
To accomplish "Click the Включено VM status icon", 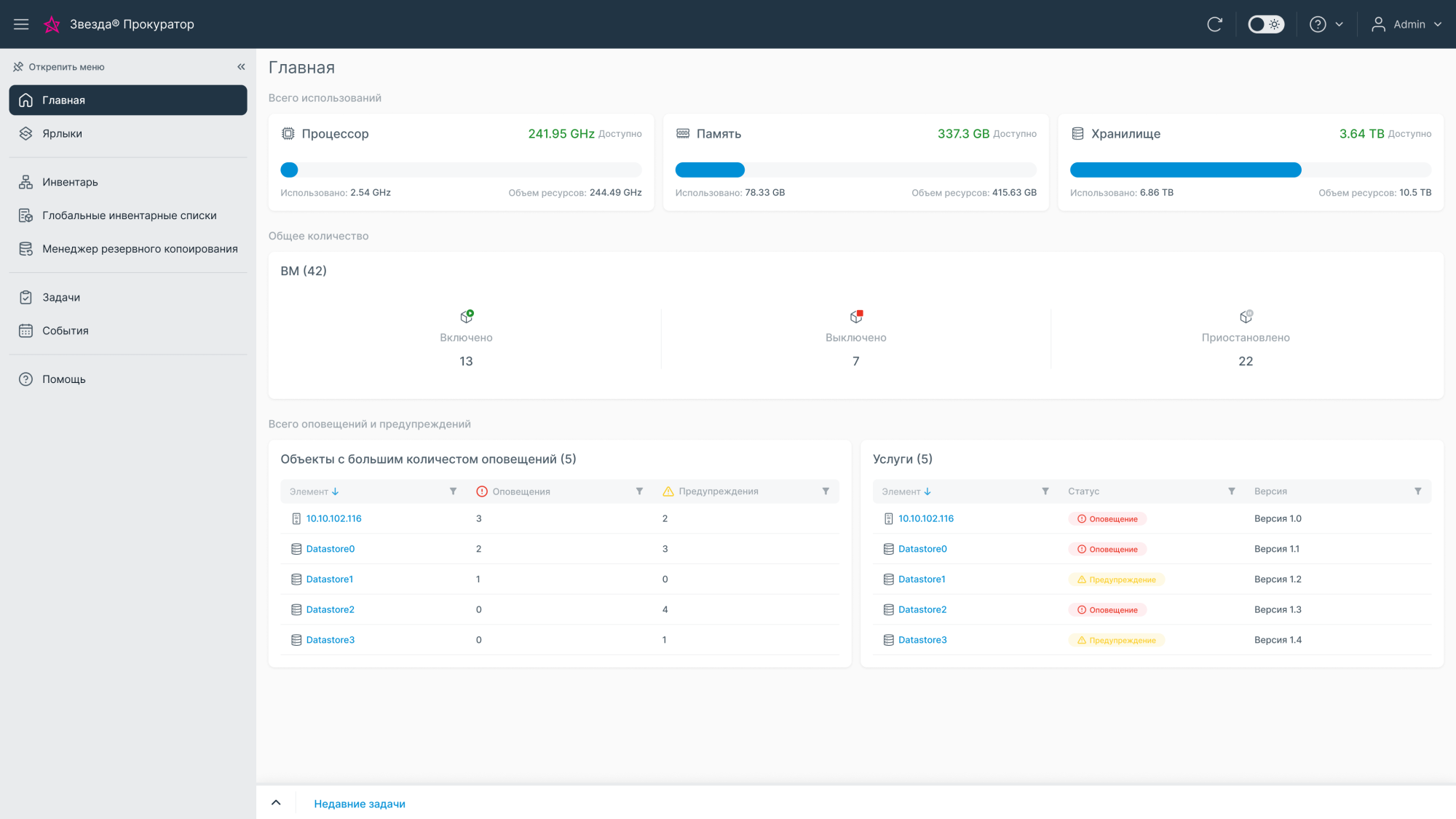I will [x=467, y=317].
